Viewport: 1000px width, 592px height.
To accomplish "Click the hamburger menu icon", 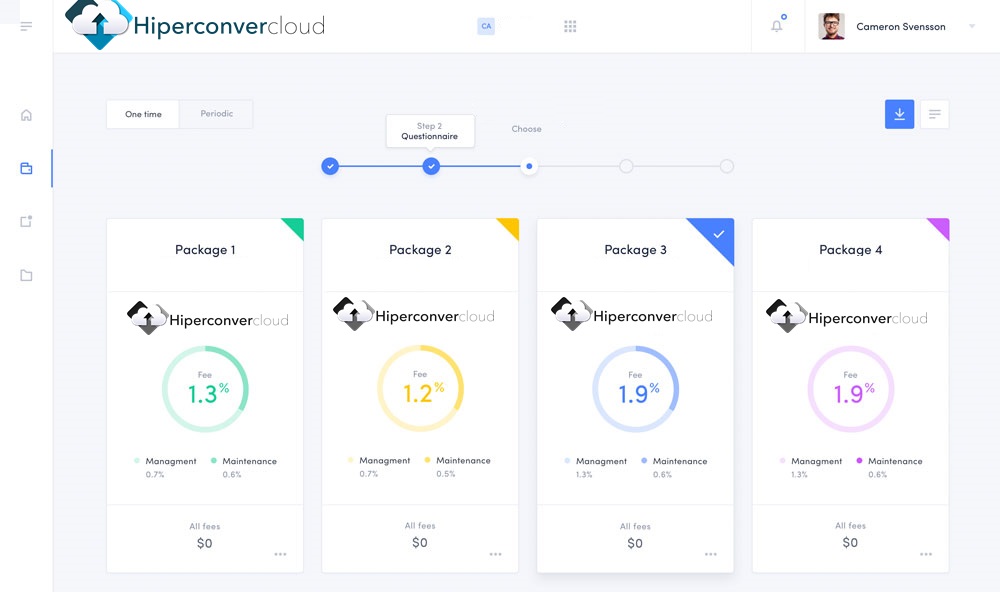I will click(26, 26).
